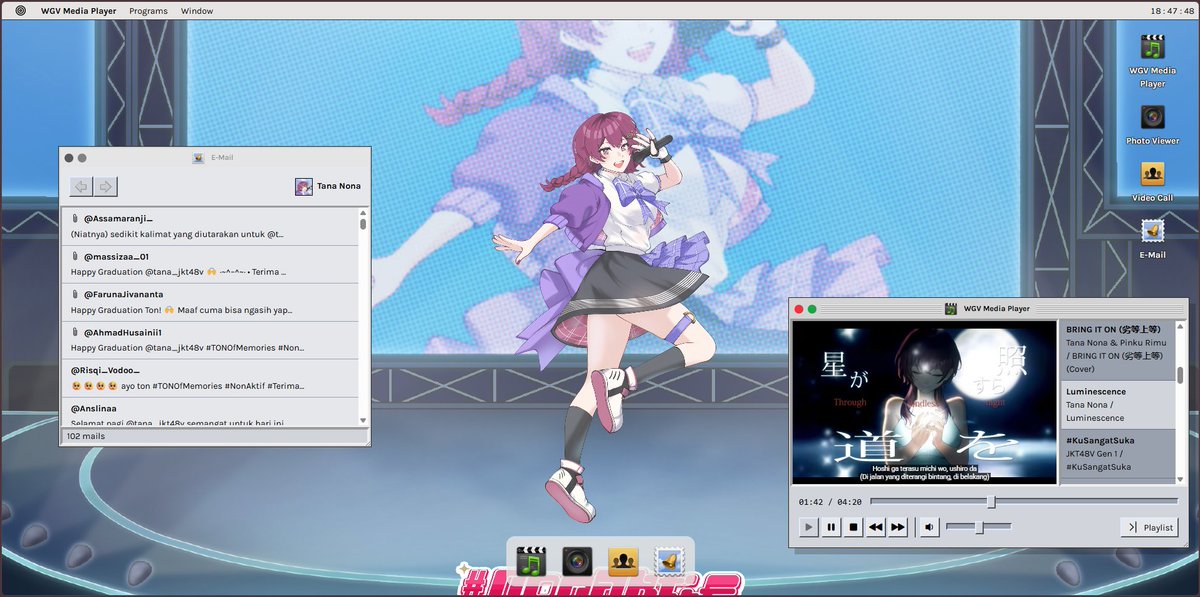Viewport: 1200px width, 597px height.
Task: Open the WGV Media Player menu
Action: pyautogui.click(x=78, y=10)
